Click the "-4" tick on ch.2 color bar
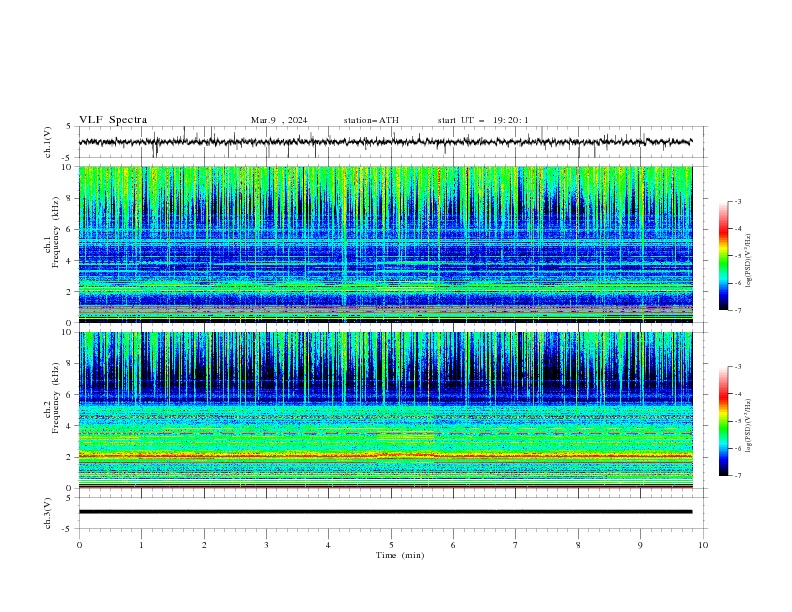Screen dimensions: 792x612 pos(738,394)
